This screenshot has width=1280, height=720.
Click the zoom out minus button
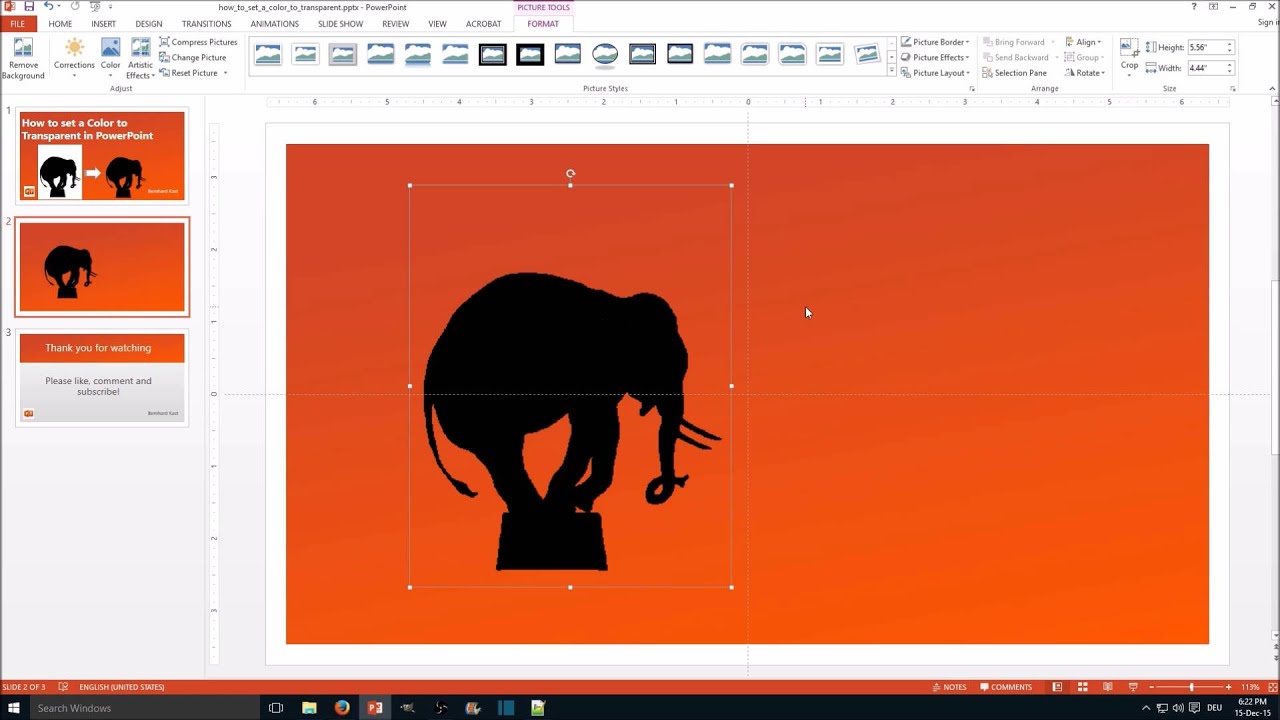pos(1152,687)
